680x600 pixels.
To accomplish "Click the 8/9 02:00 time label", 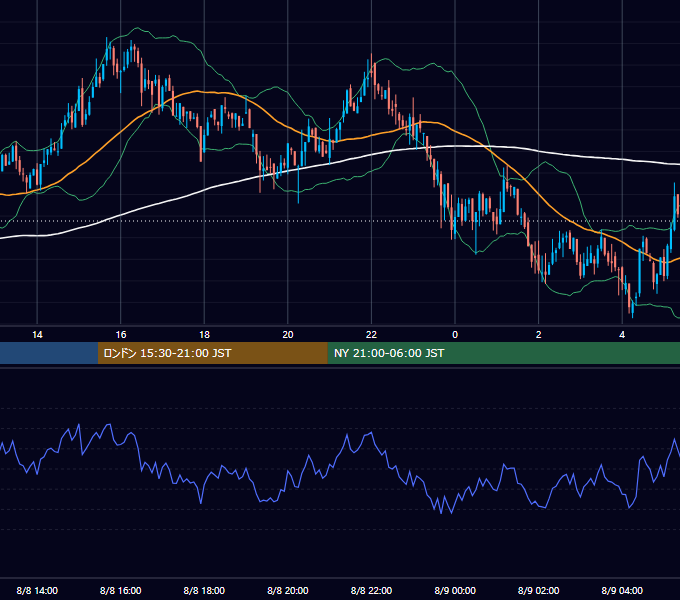I will click(539, 590).
